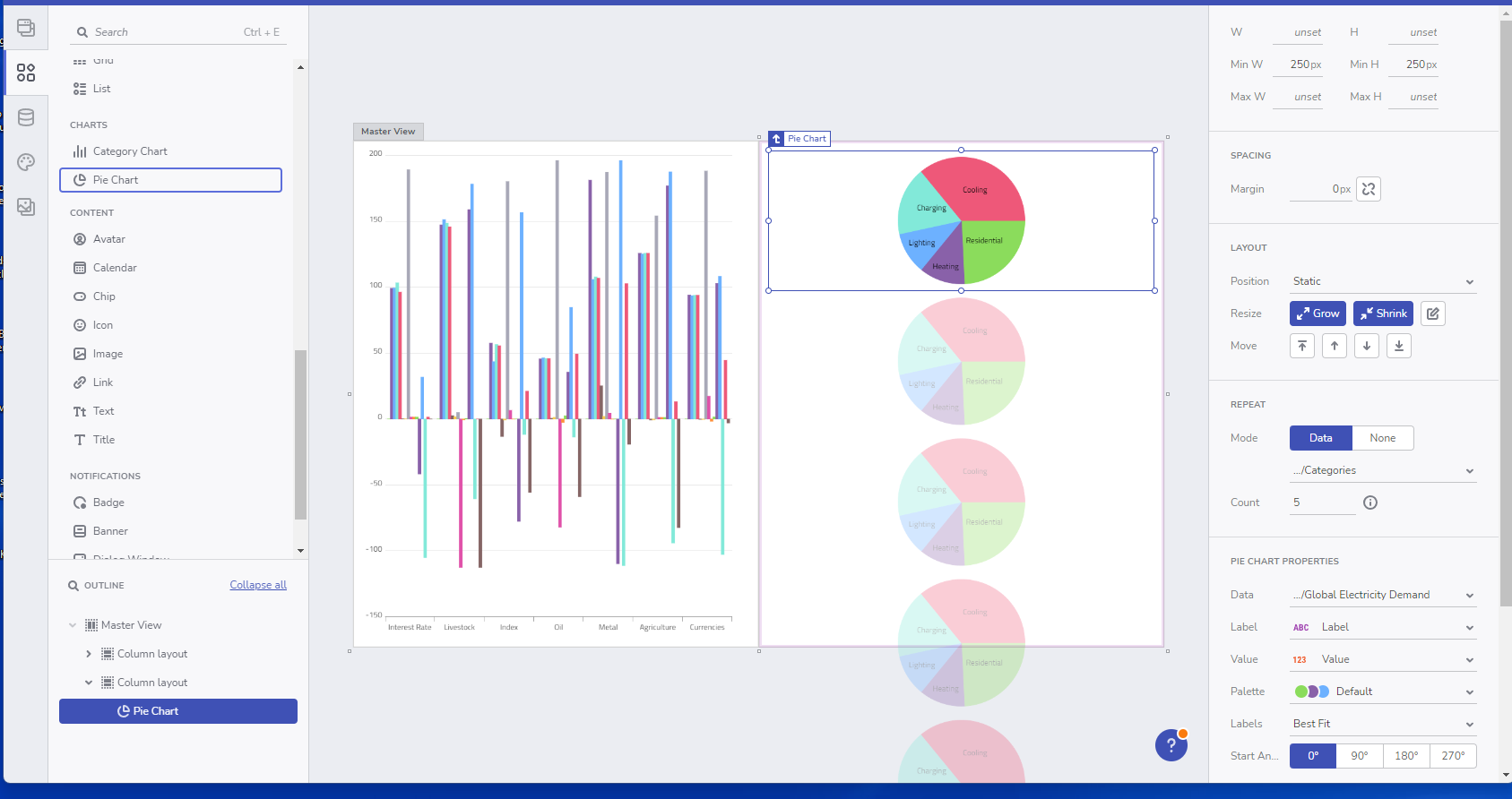
Task: Open the theme palette icon
Action: (26, 162)
